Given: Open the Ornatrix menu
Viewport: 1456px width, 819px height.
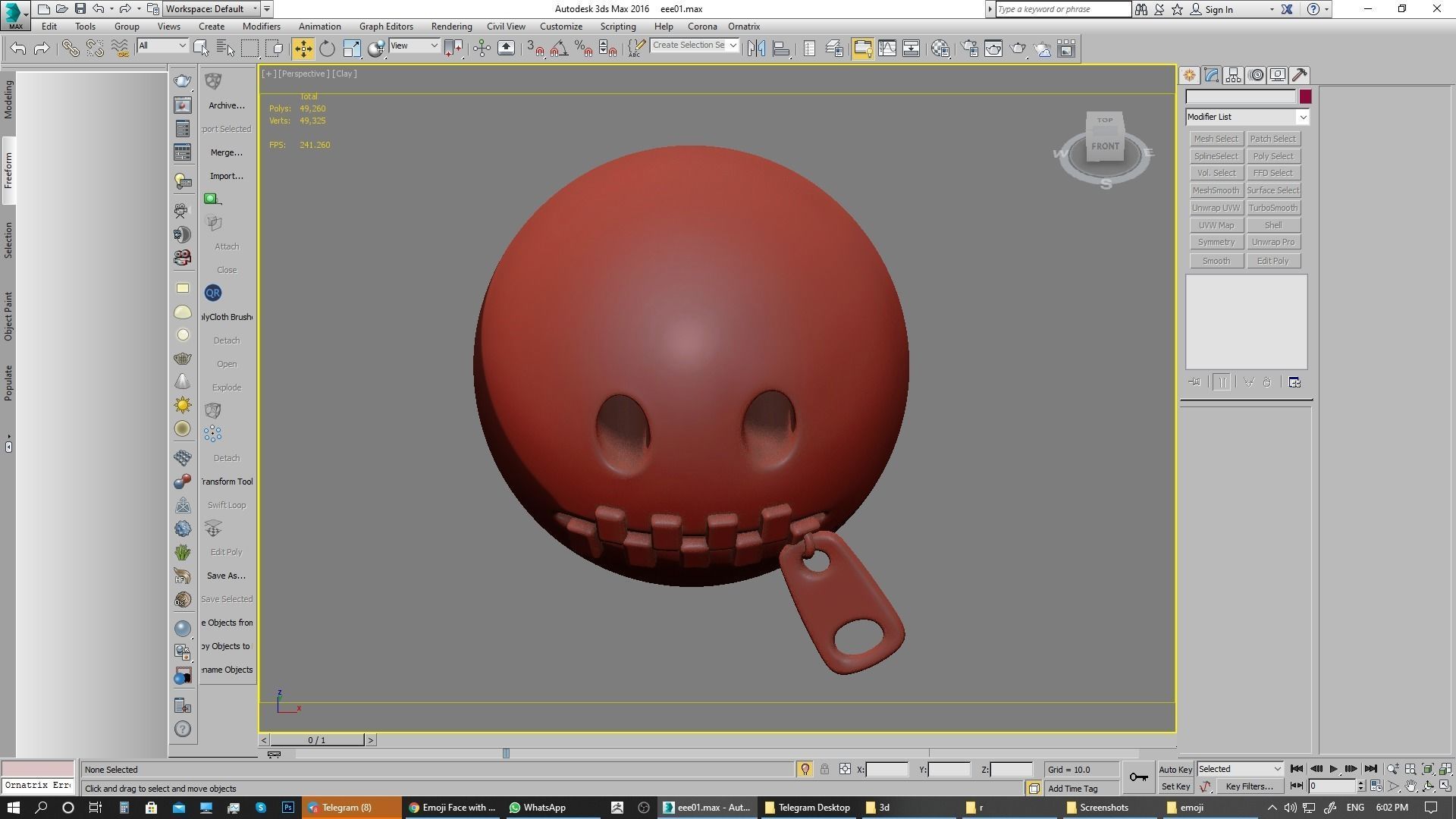Looking at the screenshot, I should tap(744, 27).
